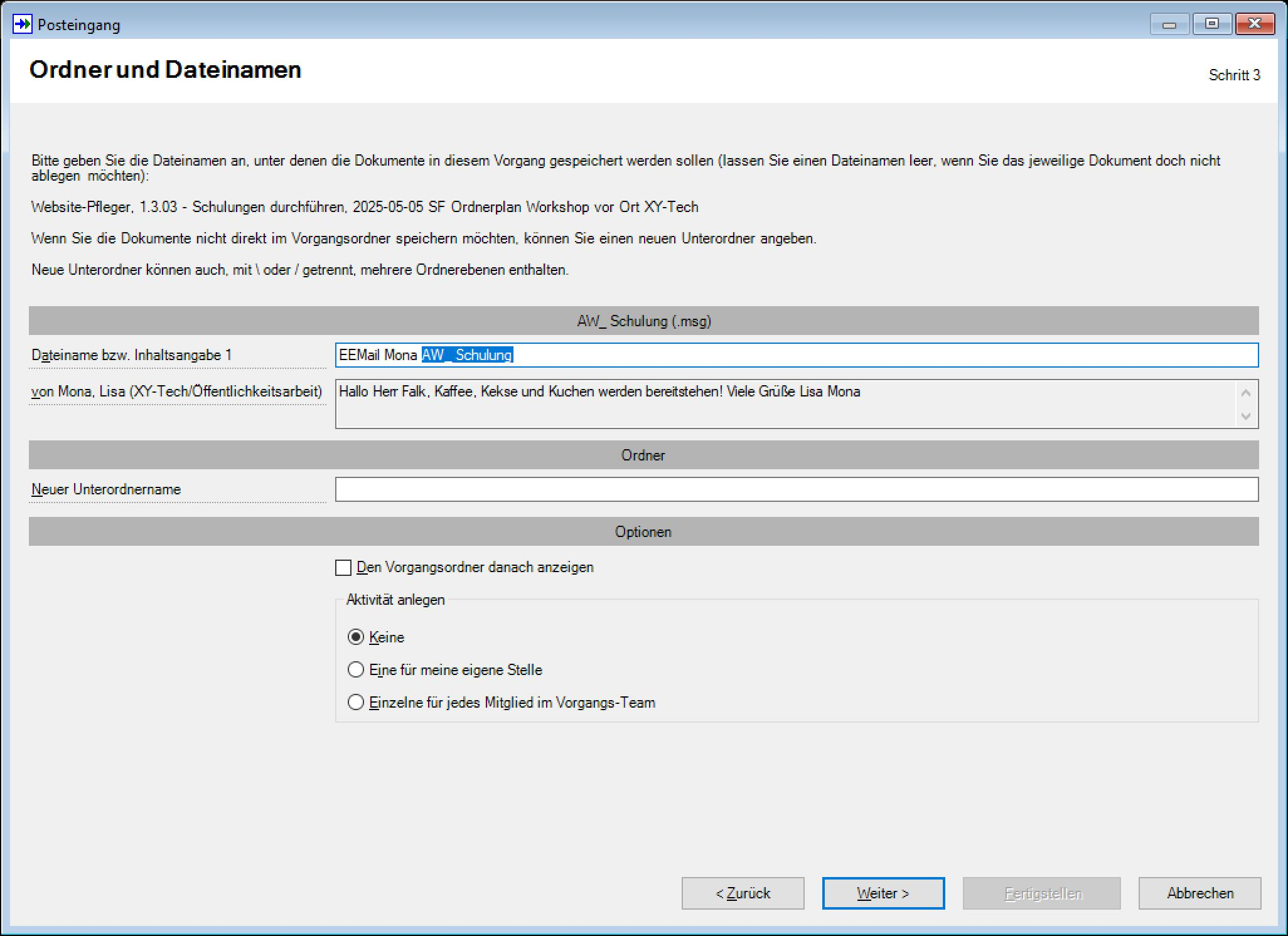Click the message text down arrow
The height and width of the screenshot is (936, 1288).
click(x=1246, y=416)
